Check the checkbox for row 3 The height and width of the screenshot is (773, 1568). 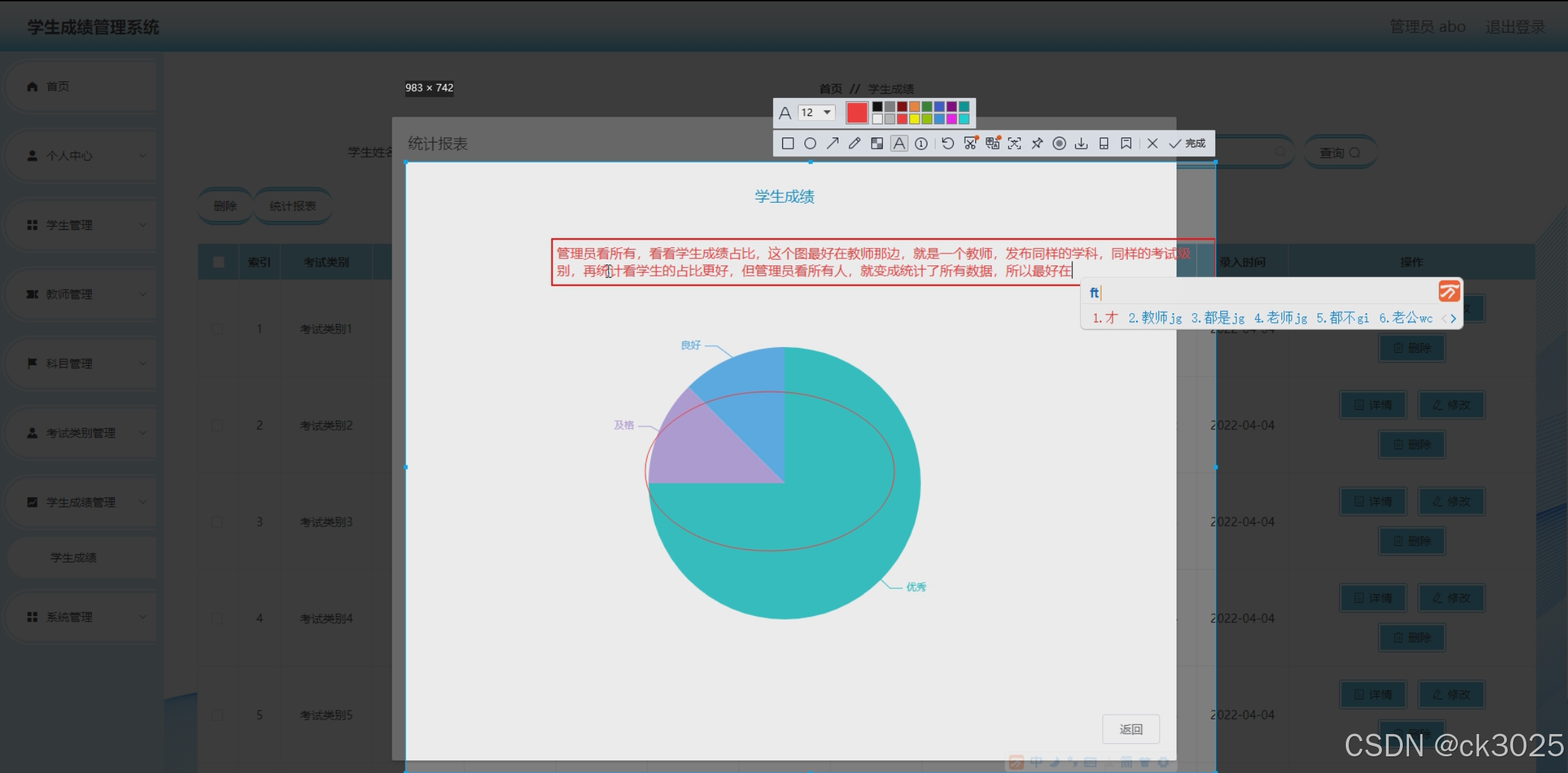point(217,522)
